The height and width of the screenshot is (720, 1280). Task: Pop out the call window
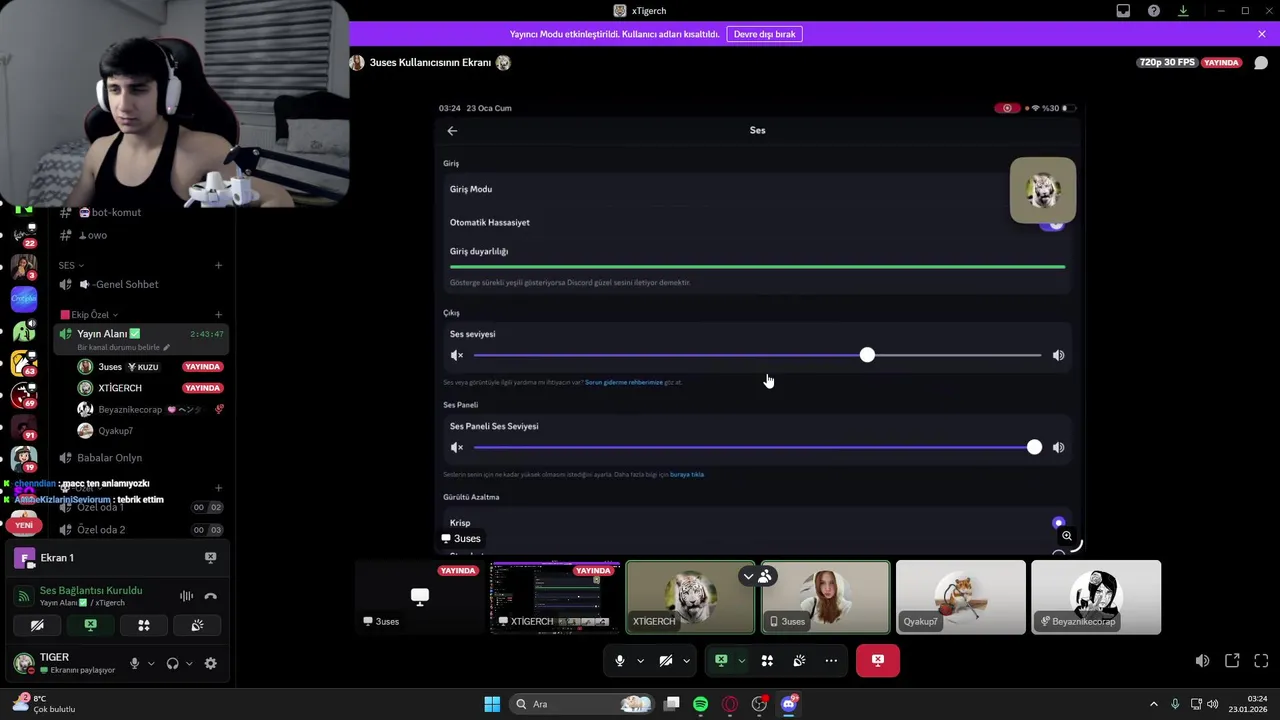pos(1232,661)
